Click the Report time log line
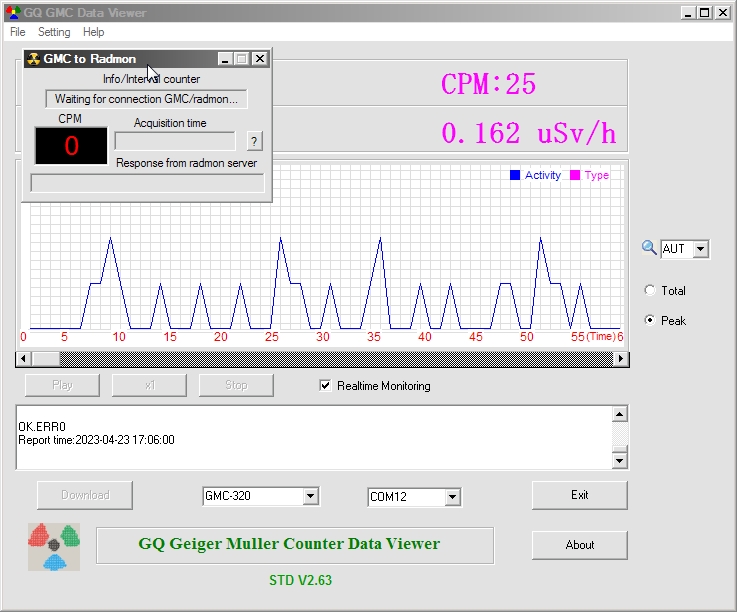The width and height of the screenshot is (737, 612). (x=96, y=440)
